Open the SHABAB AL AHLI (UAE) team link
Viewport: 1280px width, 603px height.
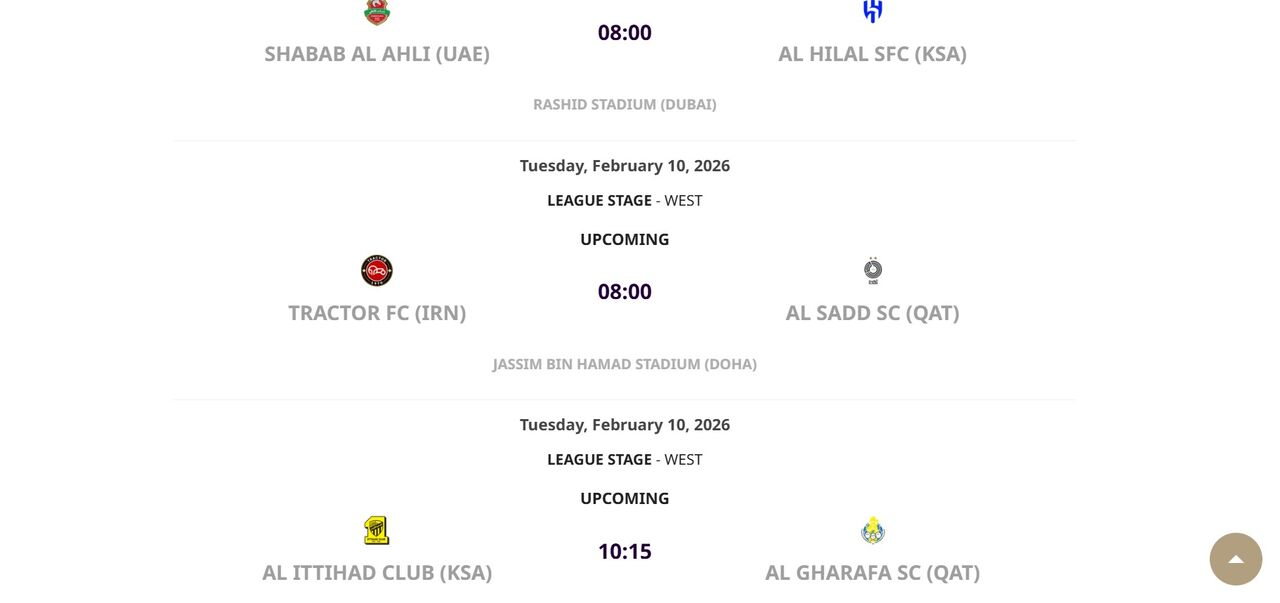377,54
